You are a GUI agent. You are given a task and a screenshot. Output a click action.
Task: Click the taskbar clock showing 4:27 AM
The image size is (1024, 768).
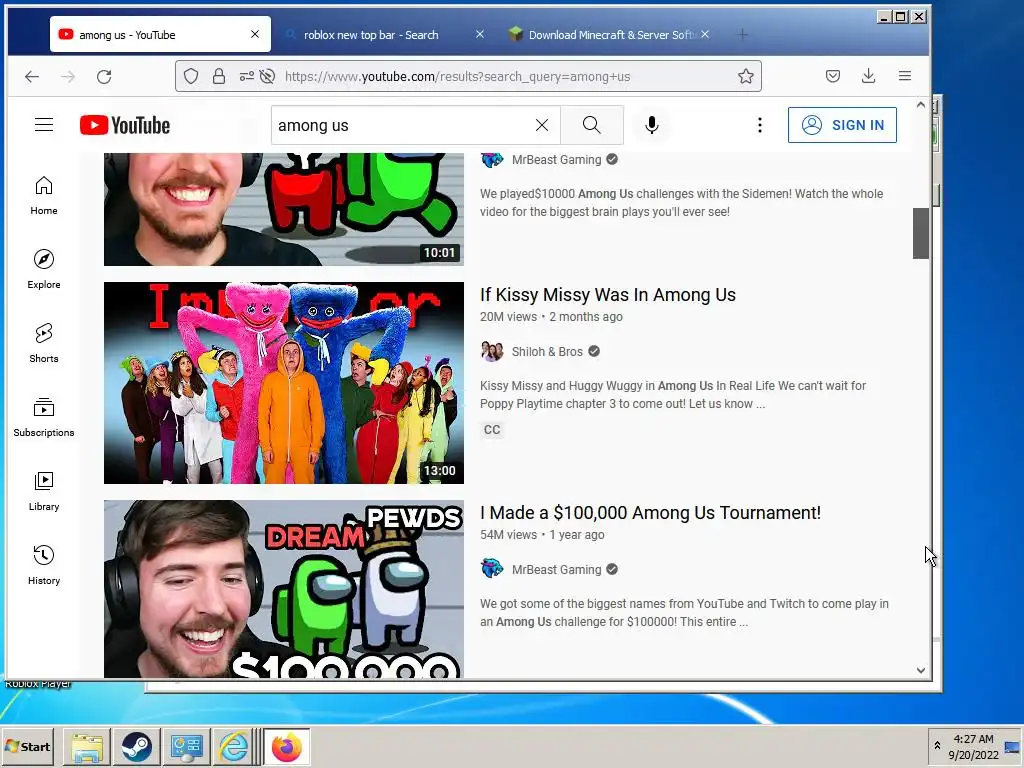pos(973,746)
